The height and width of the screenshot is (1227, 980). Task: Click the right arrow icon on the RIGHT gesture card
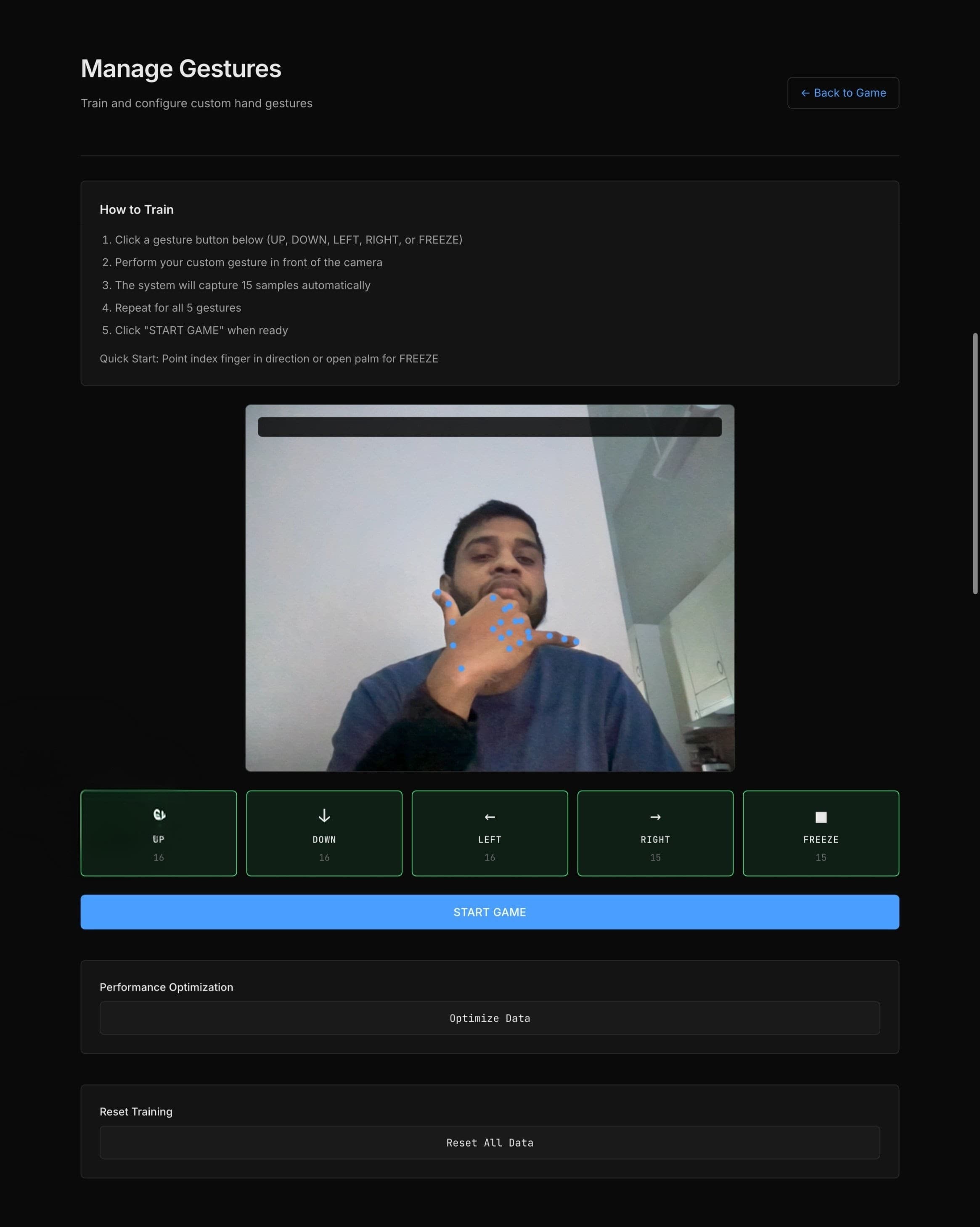655,816
